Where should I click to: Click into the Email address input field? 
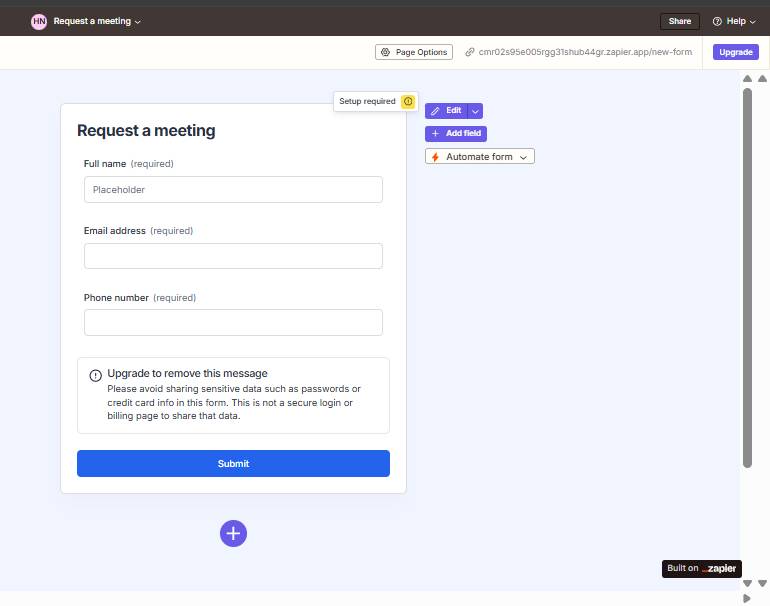point(233,256)
